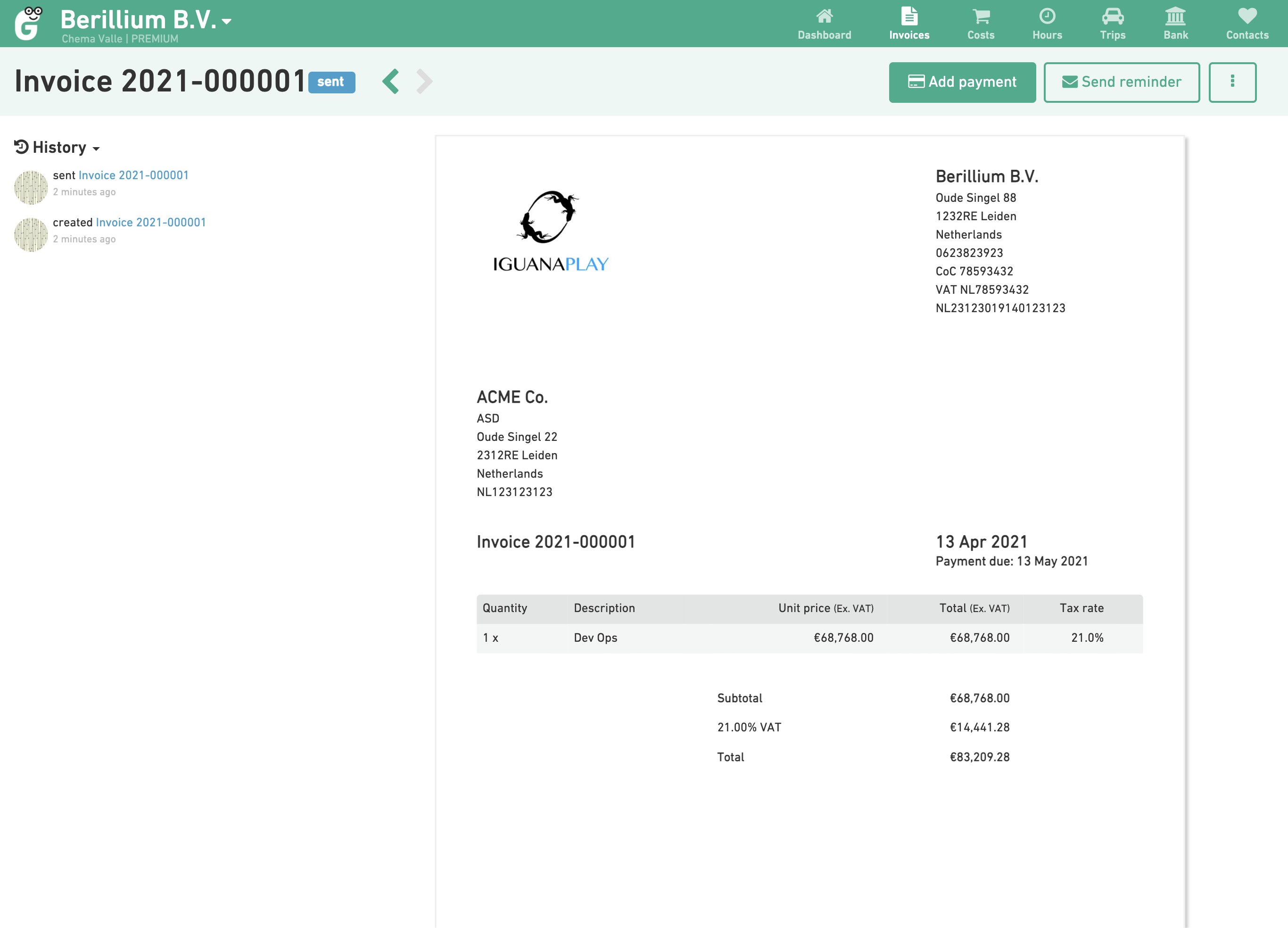This screenshot has height=928, width=1288.
Task: Click the blue sent status badge
Action: coord(331,83)
